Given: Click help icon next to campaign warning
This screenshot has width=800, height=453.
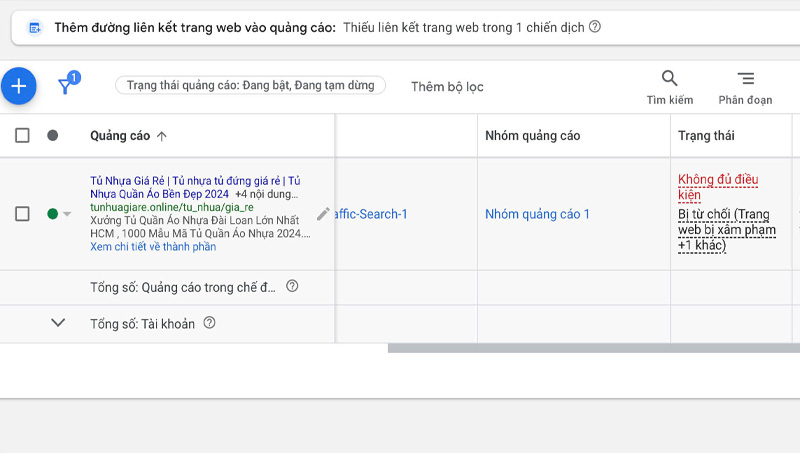Looking at the screenshot, I should (595, 27).
